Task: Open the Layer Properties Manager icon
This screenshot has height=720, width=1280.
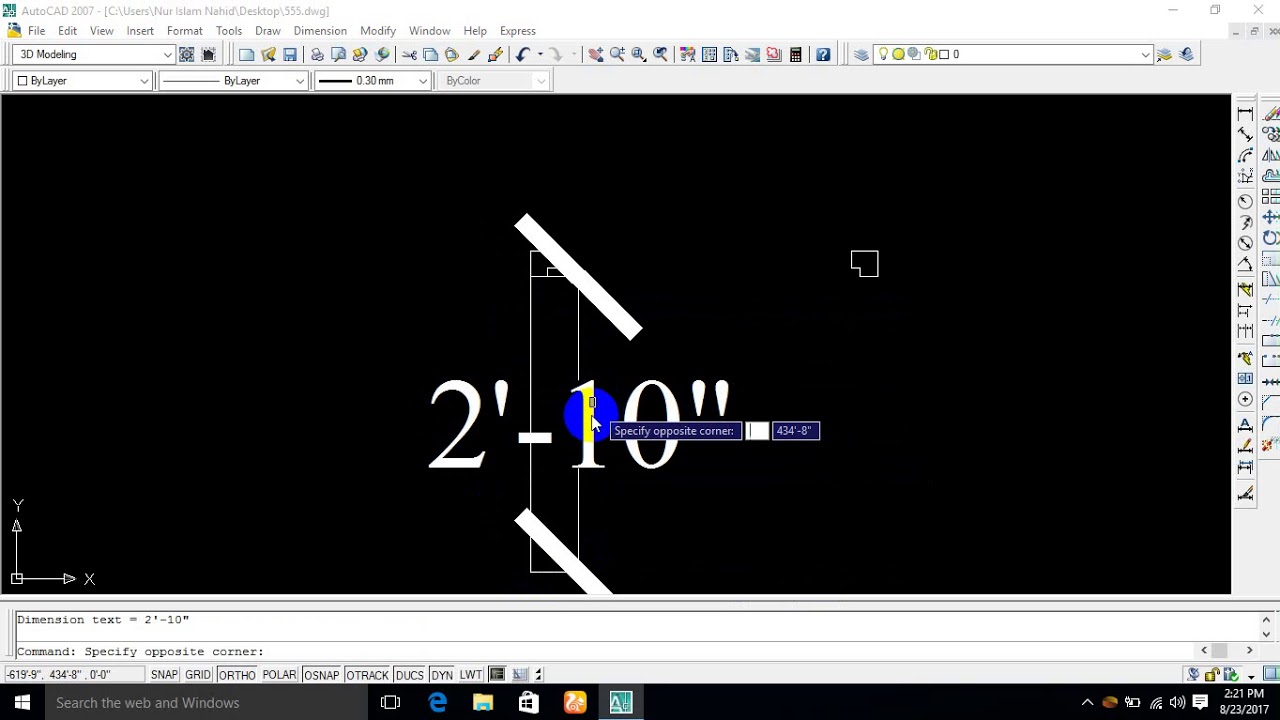Action: pos(861,55)
